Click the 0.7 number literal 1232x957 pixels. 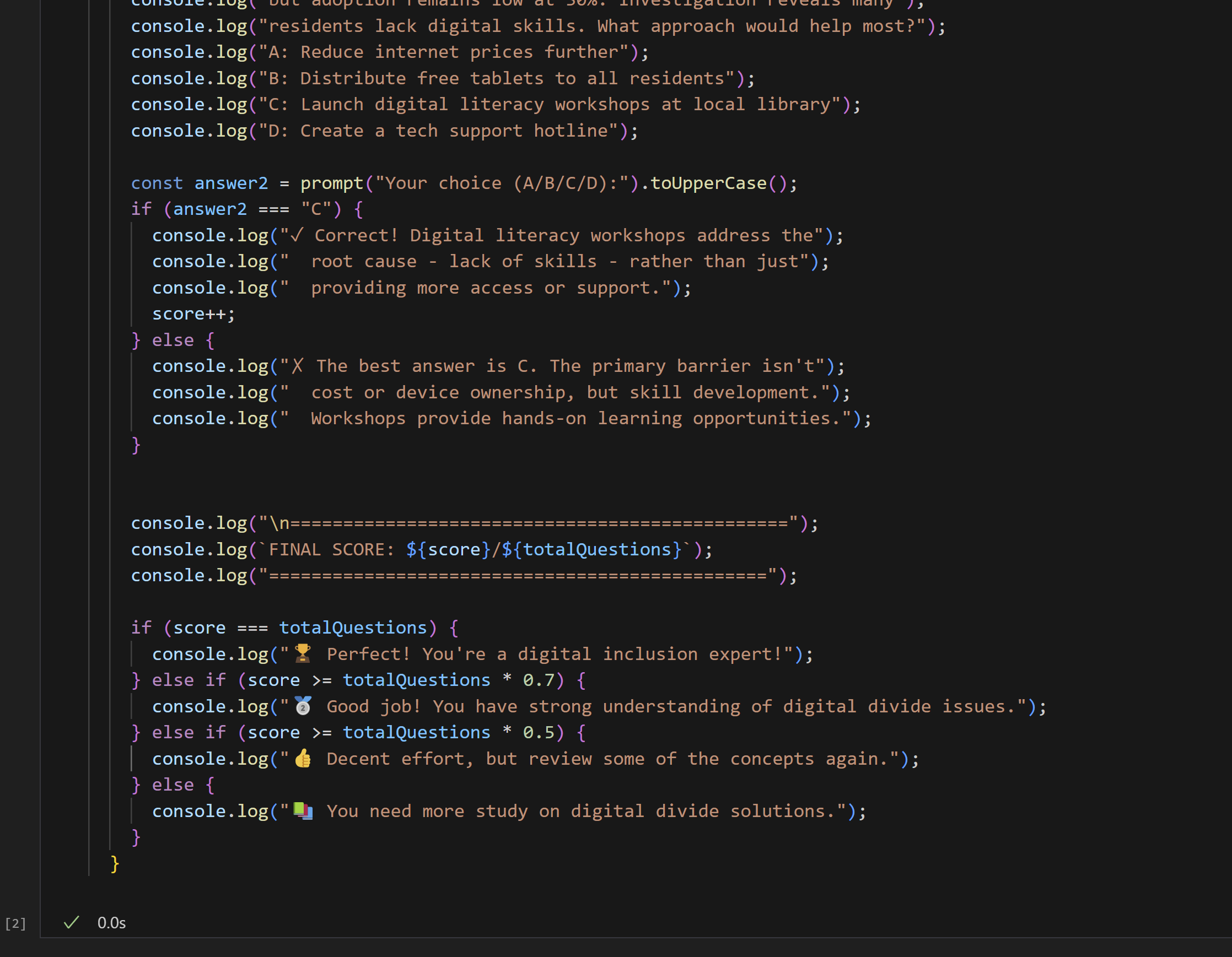(539, 680)
